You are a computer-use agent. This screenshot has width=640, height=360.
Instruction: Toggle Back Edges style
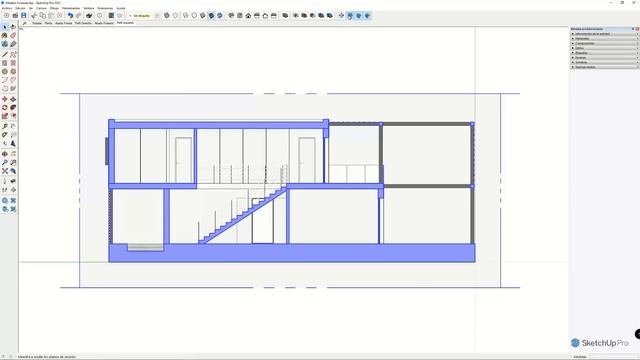click(x=176, y=16)
